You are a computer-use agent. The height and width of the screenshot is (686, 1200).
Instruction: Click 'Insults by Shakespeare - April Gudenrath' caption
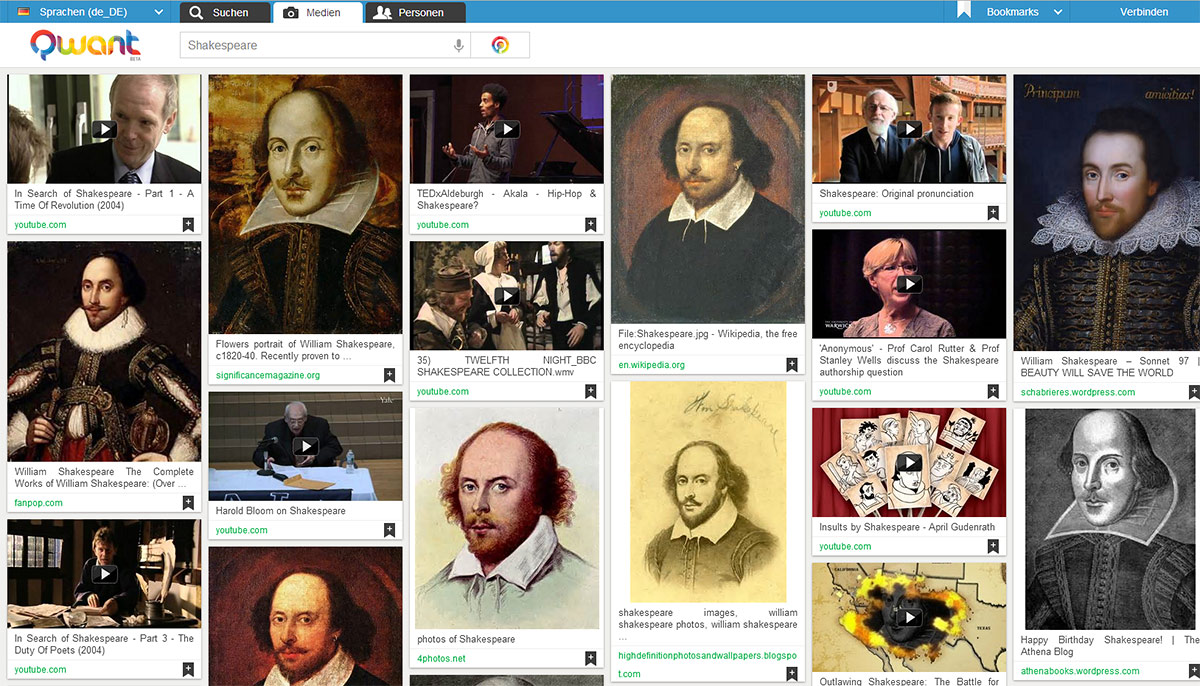[x=907, y=527]
